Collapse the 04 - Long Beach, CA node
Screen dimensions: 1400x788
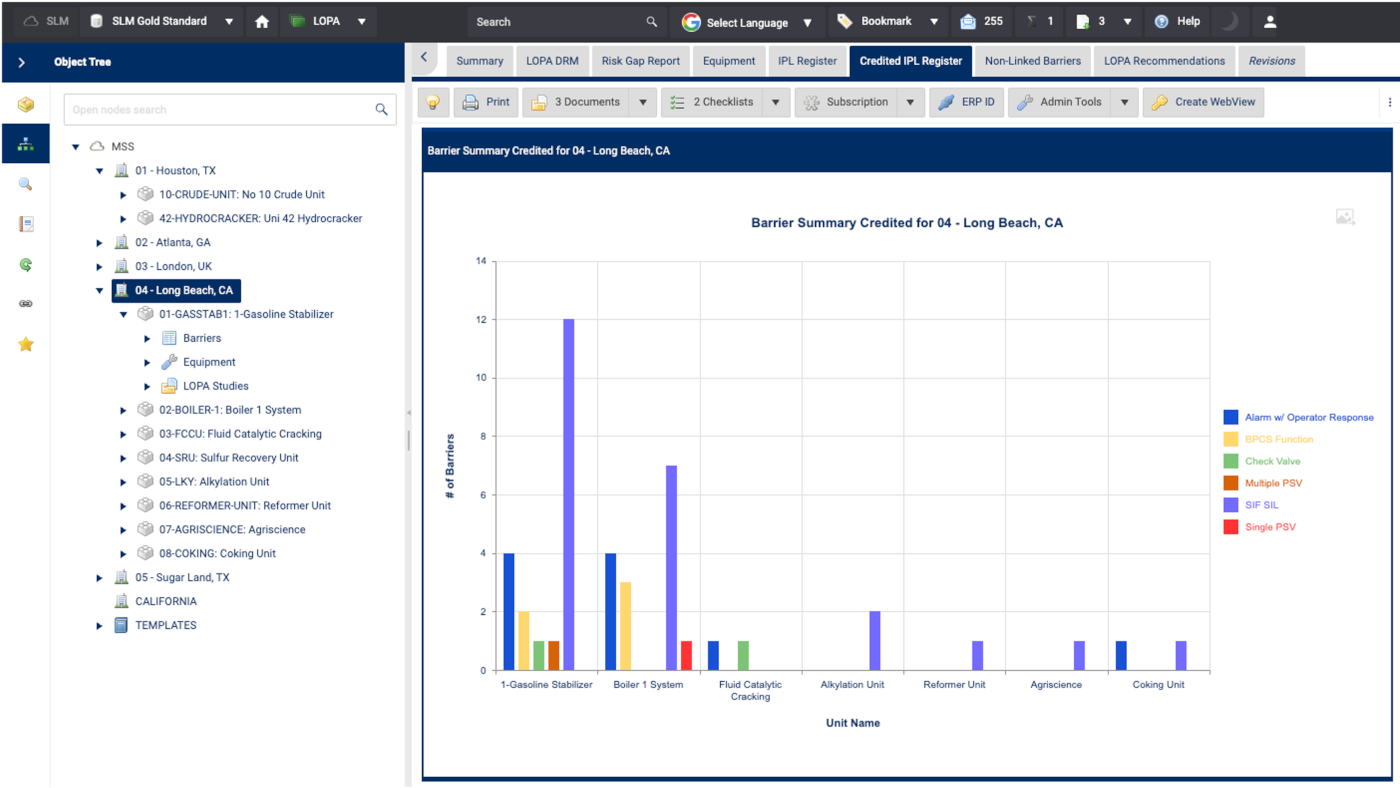[x=100, y=291]
